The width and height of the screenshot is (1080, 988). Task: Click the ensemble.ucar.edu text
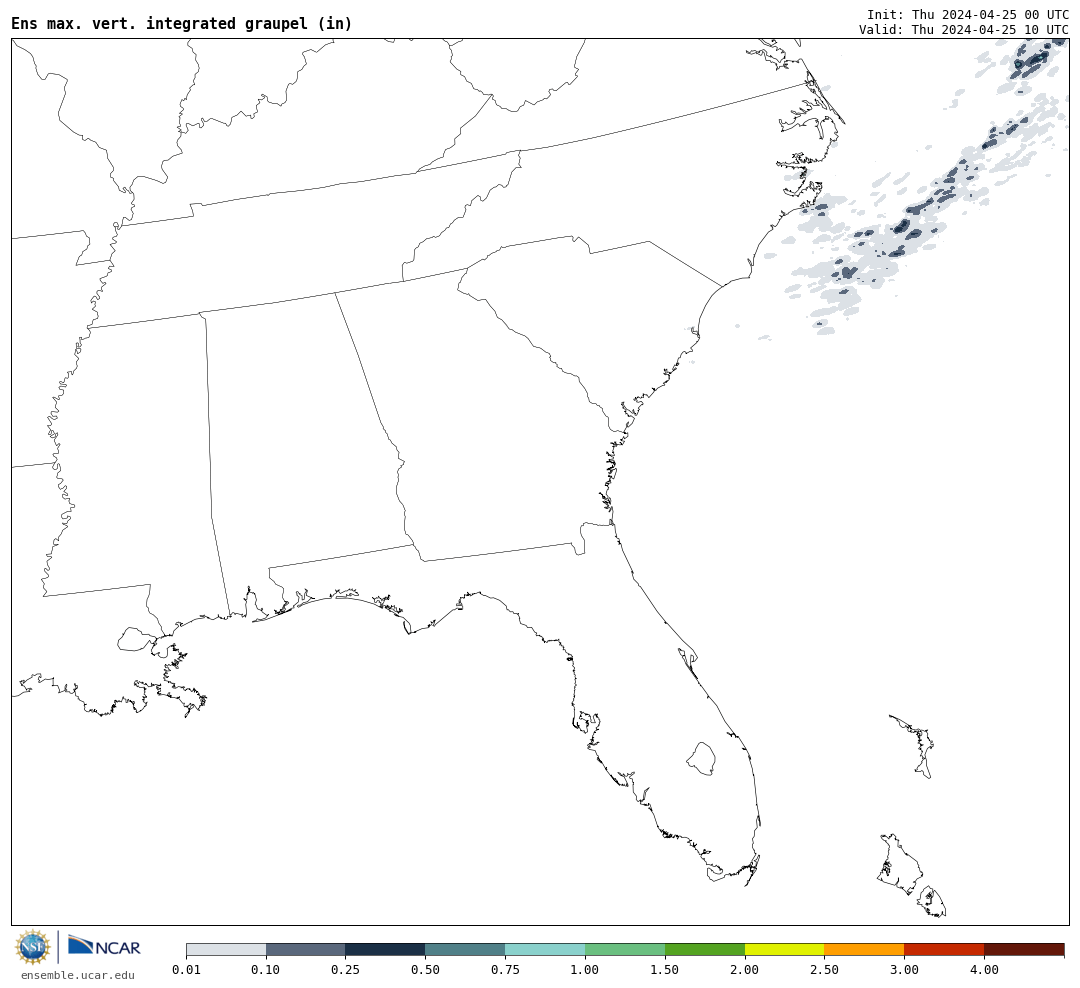tap(78, 975)
